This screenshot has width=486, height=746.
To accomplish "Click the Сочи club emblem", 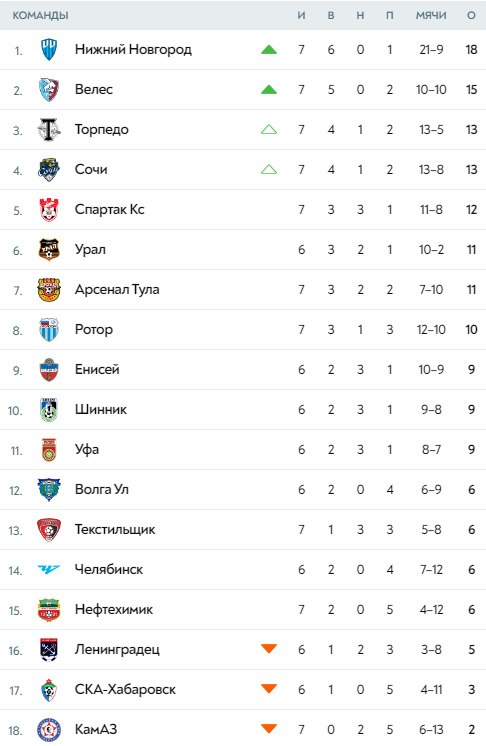I will 49,169.
